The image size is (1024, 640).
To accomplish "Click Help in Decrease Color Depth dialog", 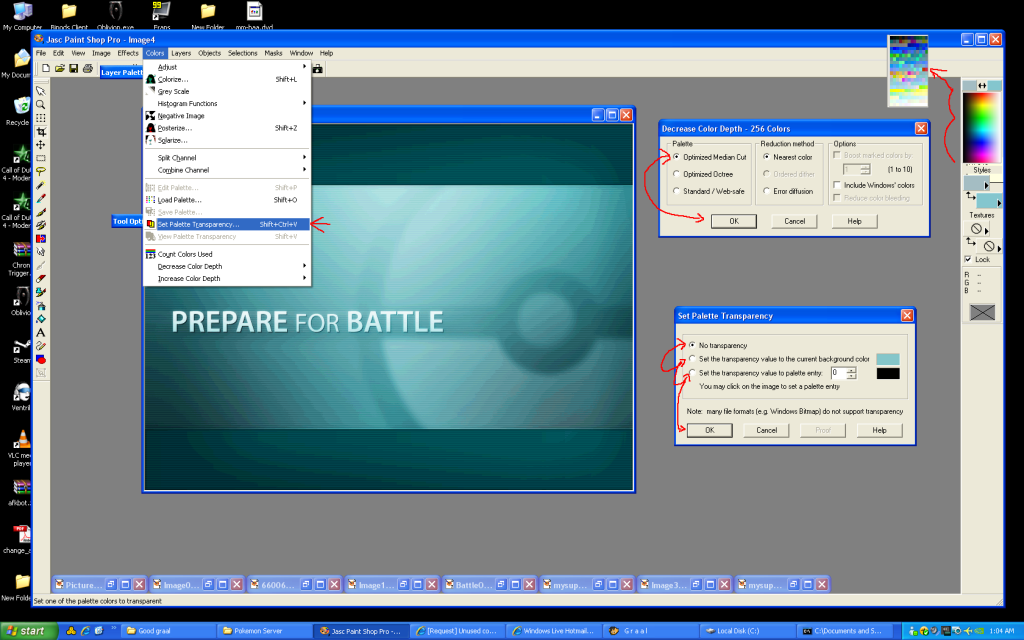I will (854, 221).
